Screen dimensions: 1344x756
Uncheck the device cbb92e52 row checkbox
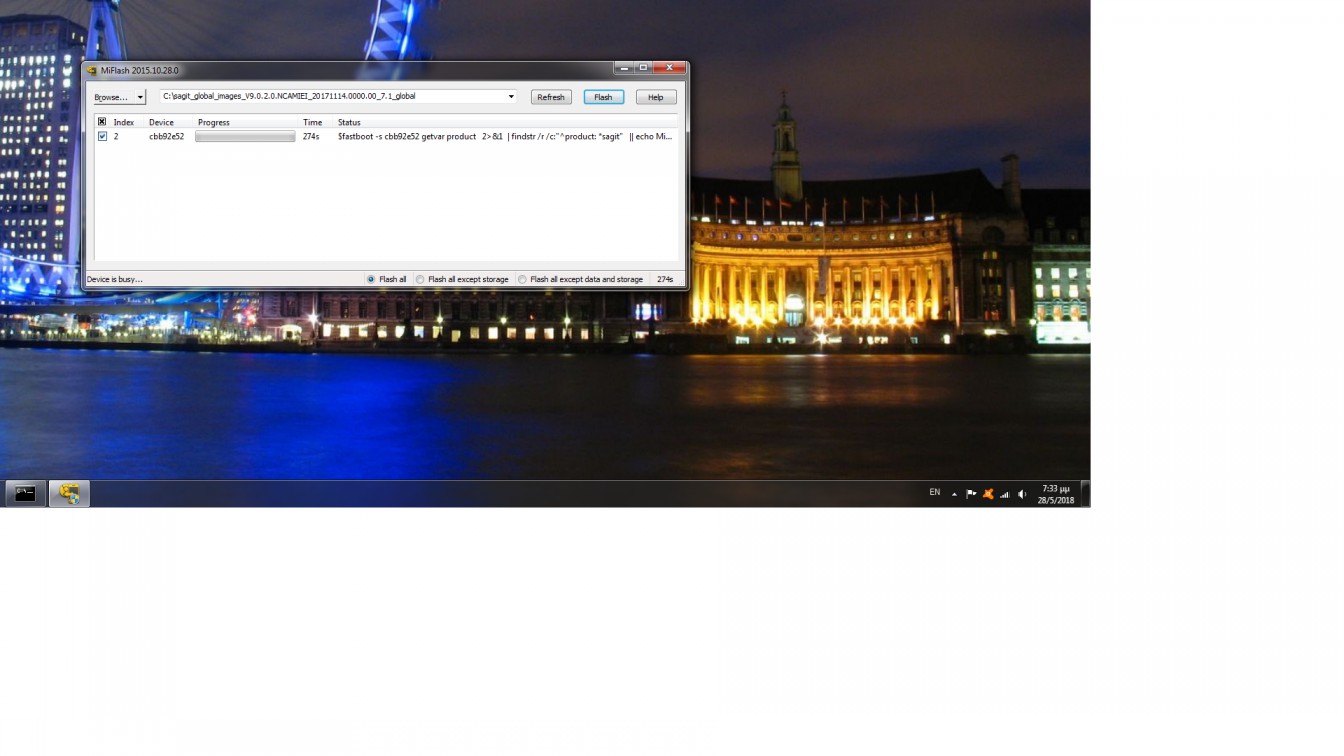pos(102,136)
